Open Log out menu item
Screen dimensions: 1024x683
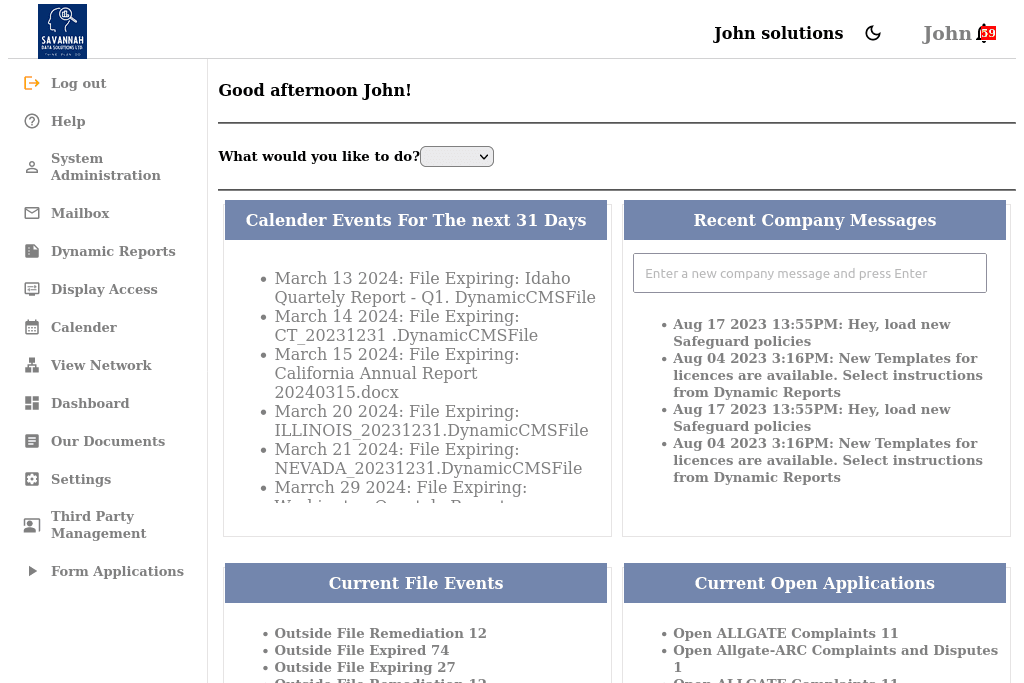click(78, 83)
